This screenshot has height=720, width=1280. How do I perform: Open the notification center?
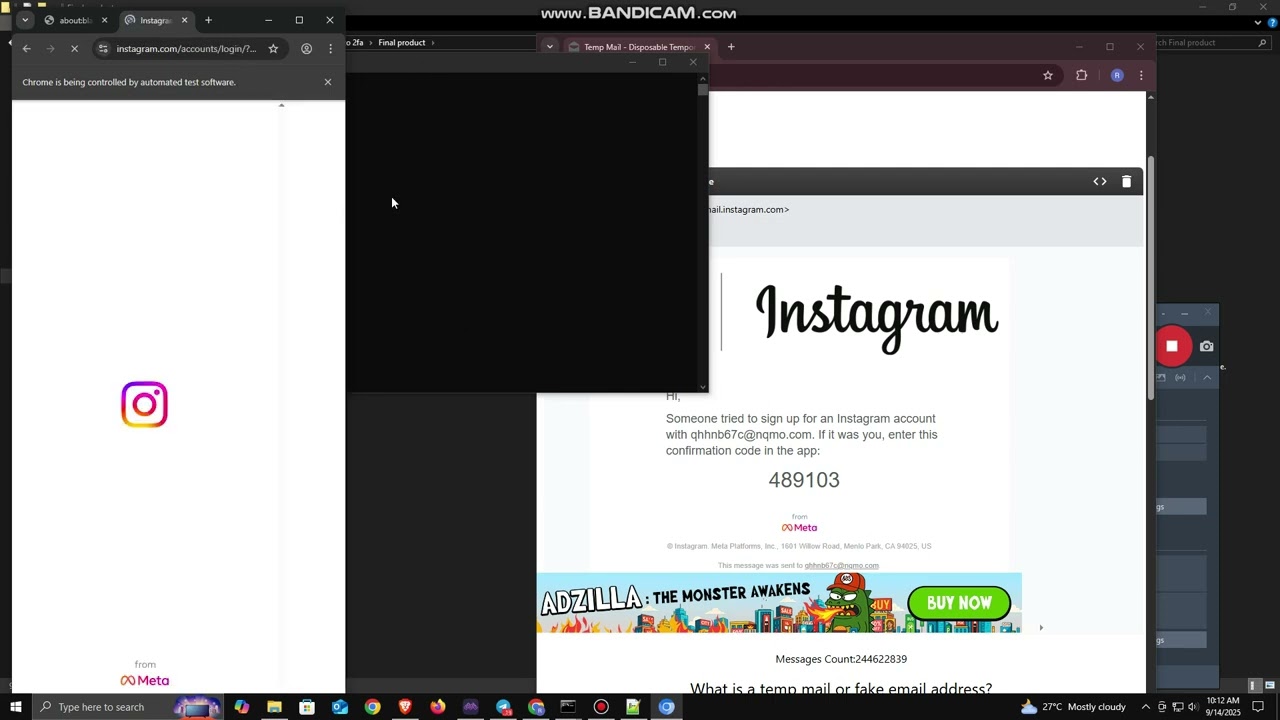[1258, 707]
